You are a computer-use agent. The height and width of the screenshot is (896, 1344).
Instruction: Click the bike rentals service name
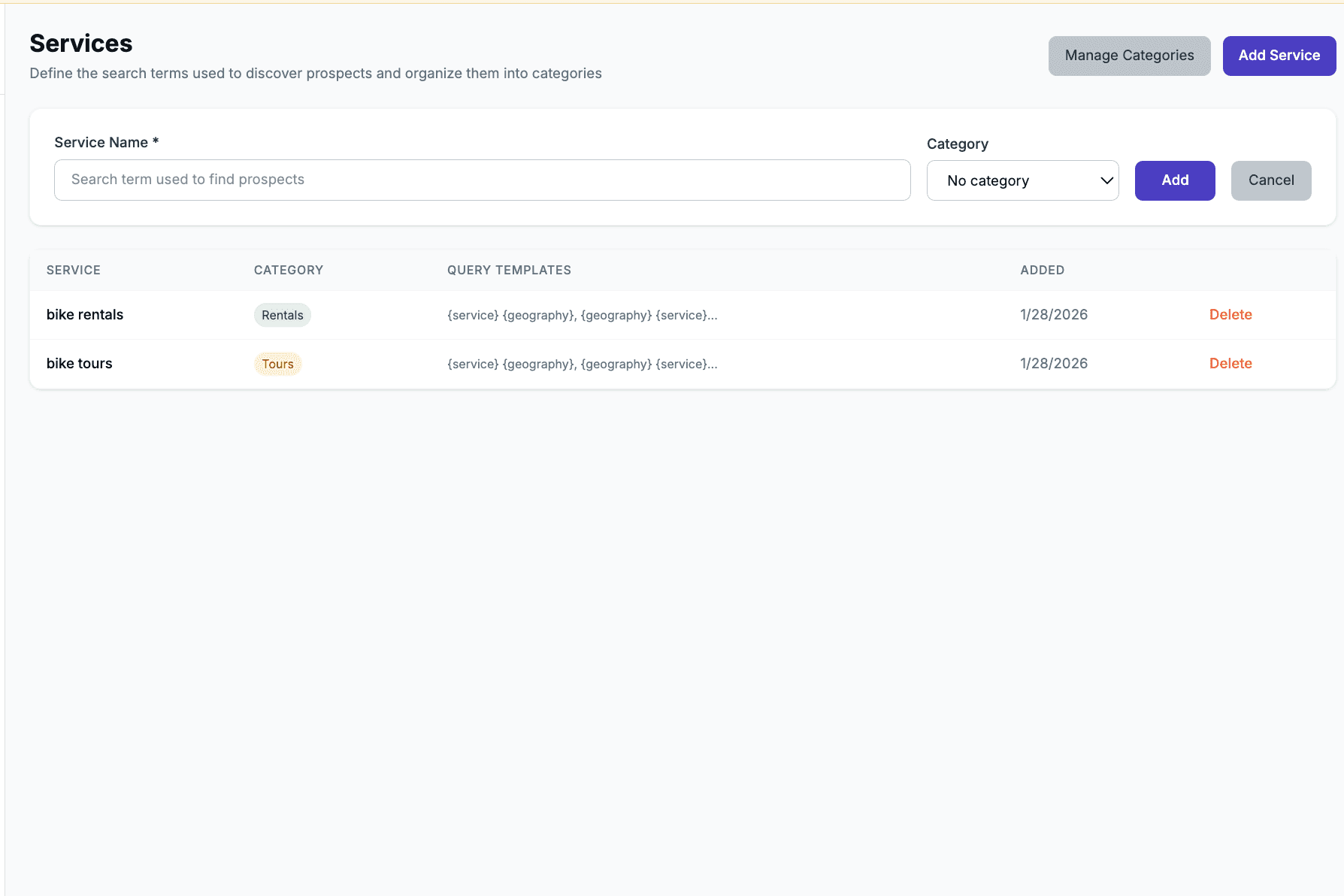click(84, 314)
